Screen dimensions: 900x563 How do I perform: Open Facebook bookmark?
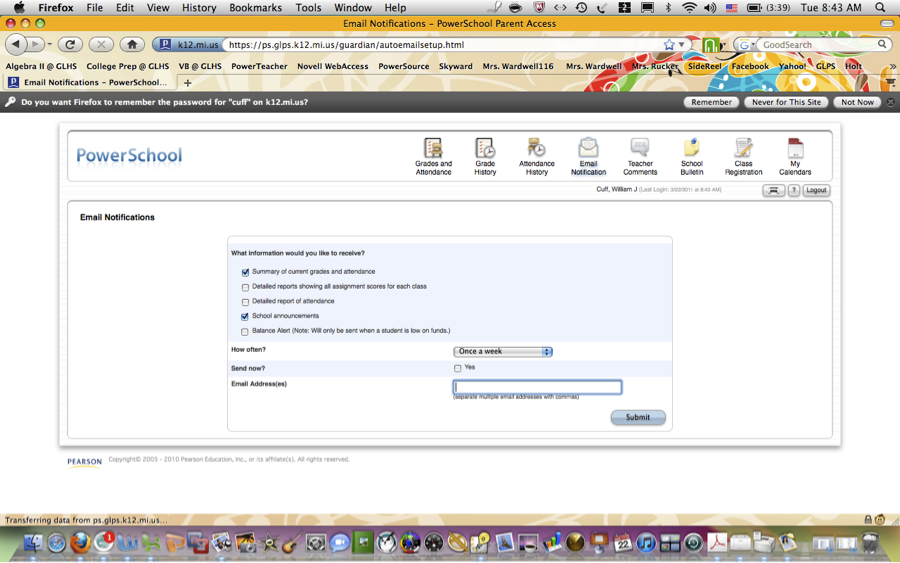750,67
